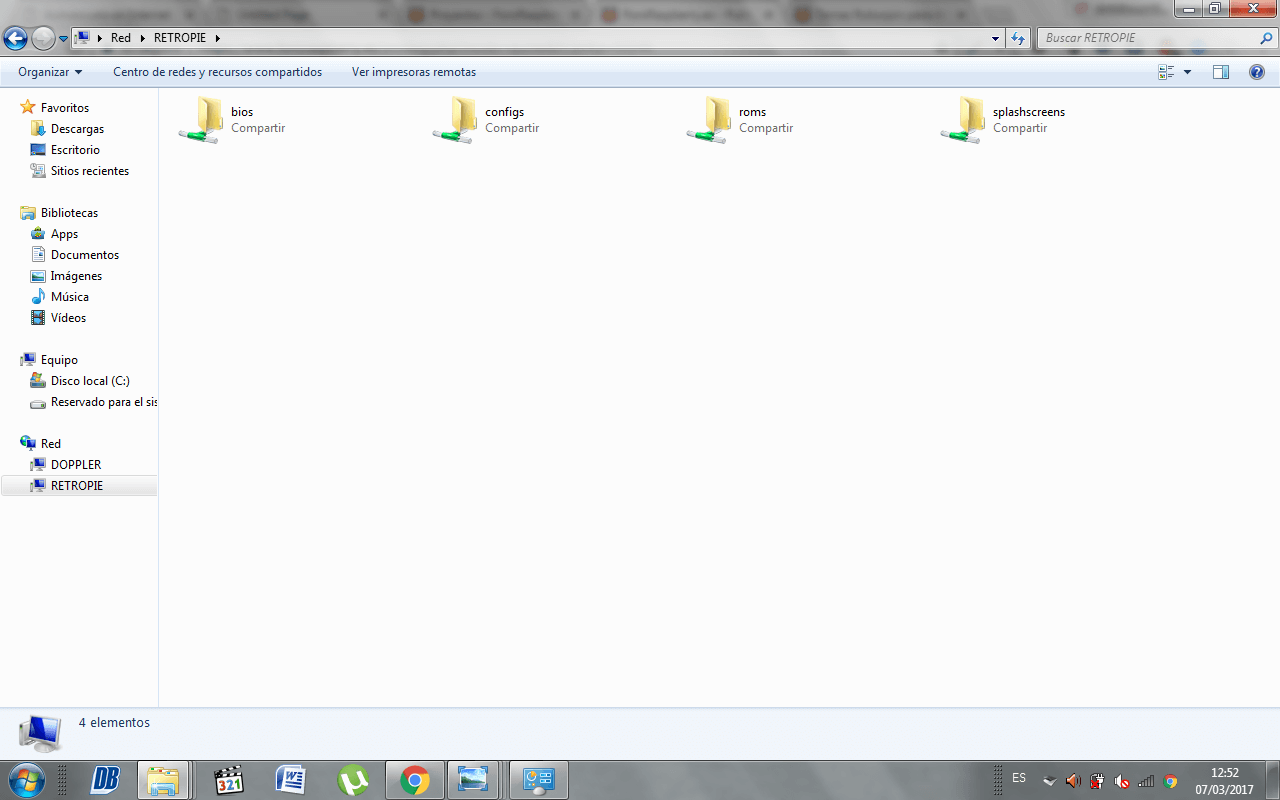Open the Organizar dropdown menu
The height and width of the screenshot is (800, 1280).
pyautogui.click(x=50, y=72)
